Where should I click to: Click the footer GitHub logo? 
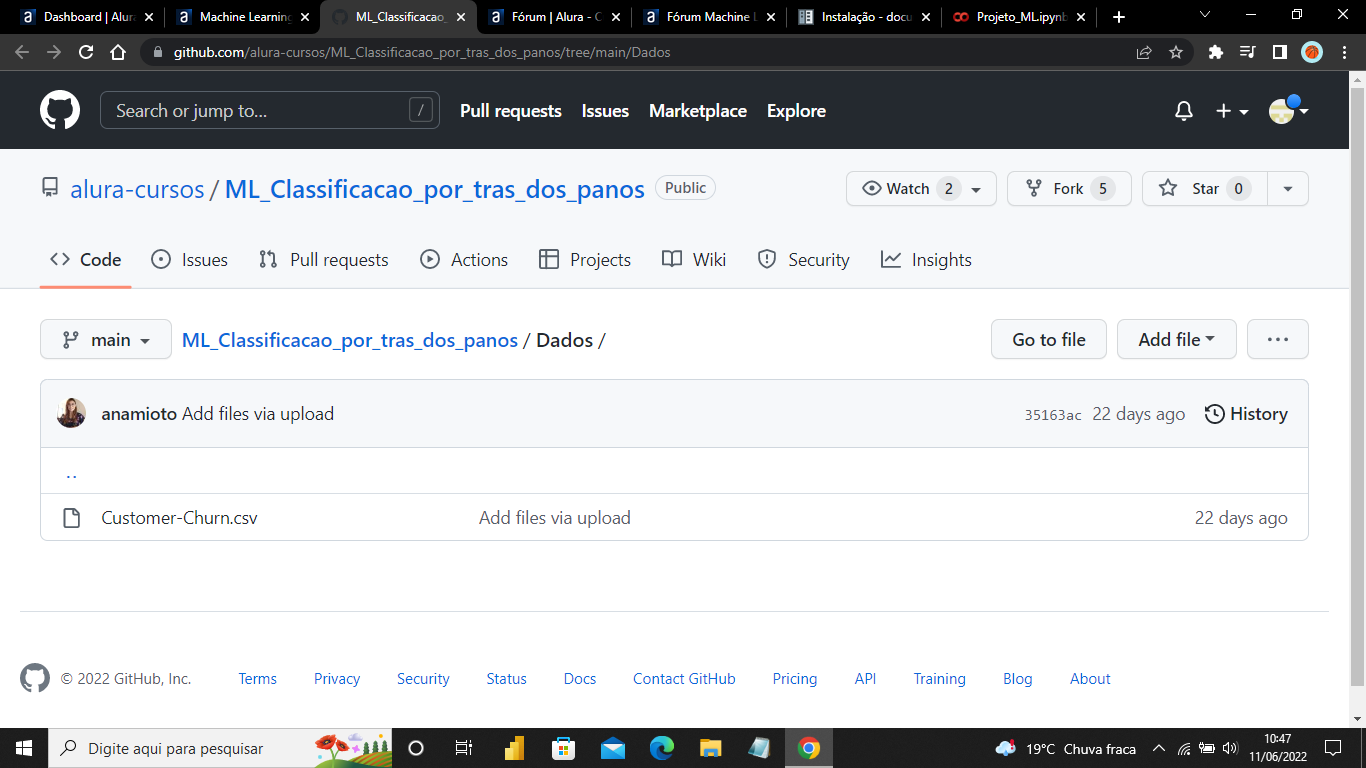(x=35, y=678)
